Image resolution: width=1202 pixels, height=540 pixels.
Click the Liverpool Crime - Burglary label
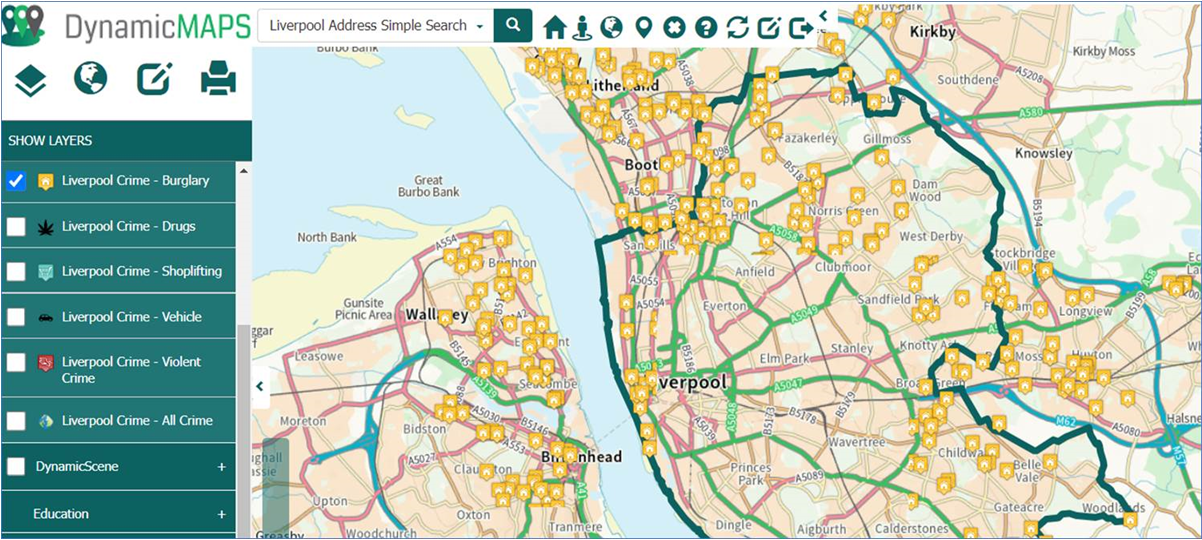[x=136, y=181]
